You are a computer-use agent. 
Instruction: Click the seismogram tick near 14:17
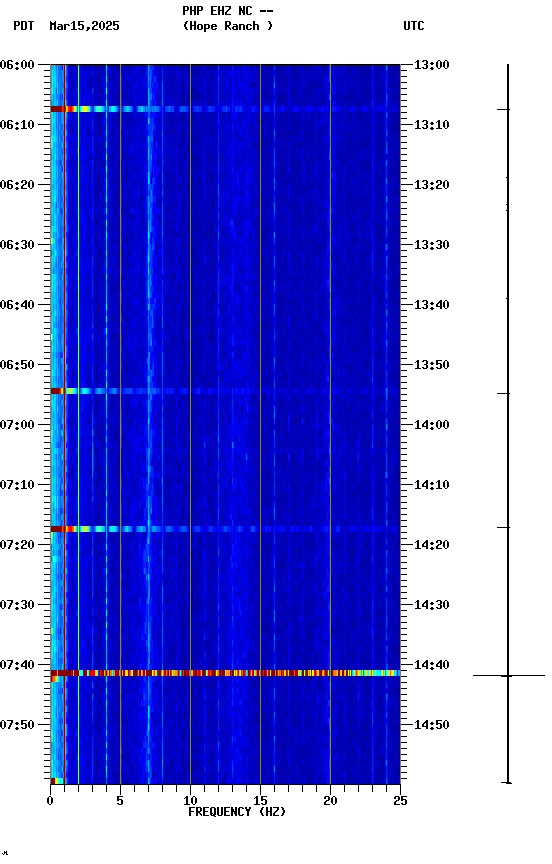coord(504,527)
